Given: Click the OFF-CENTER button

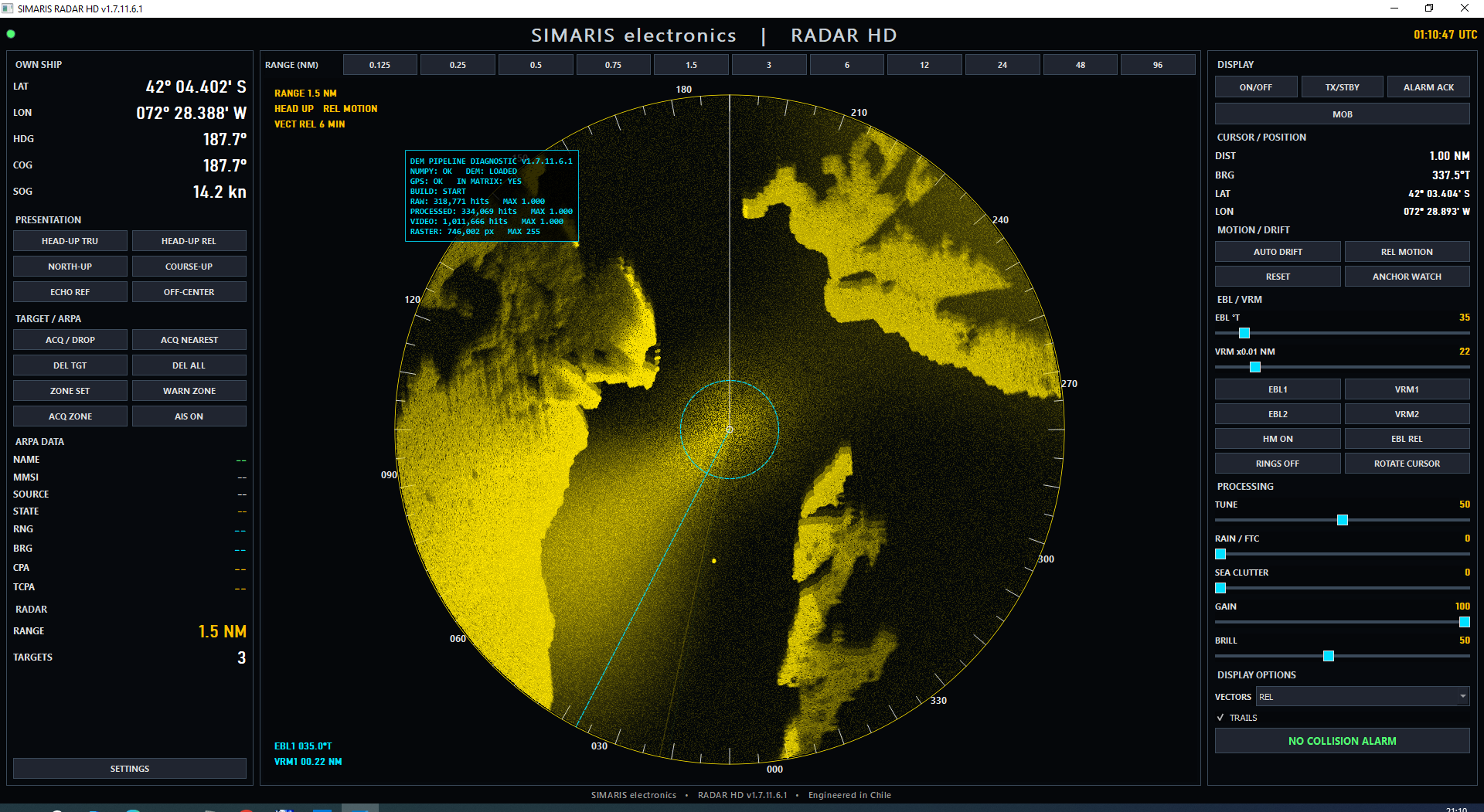Looking at the screenshot, I should [189, 292].
